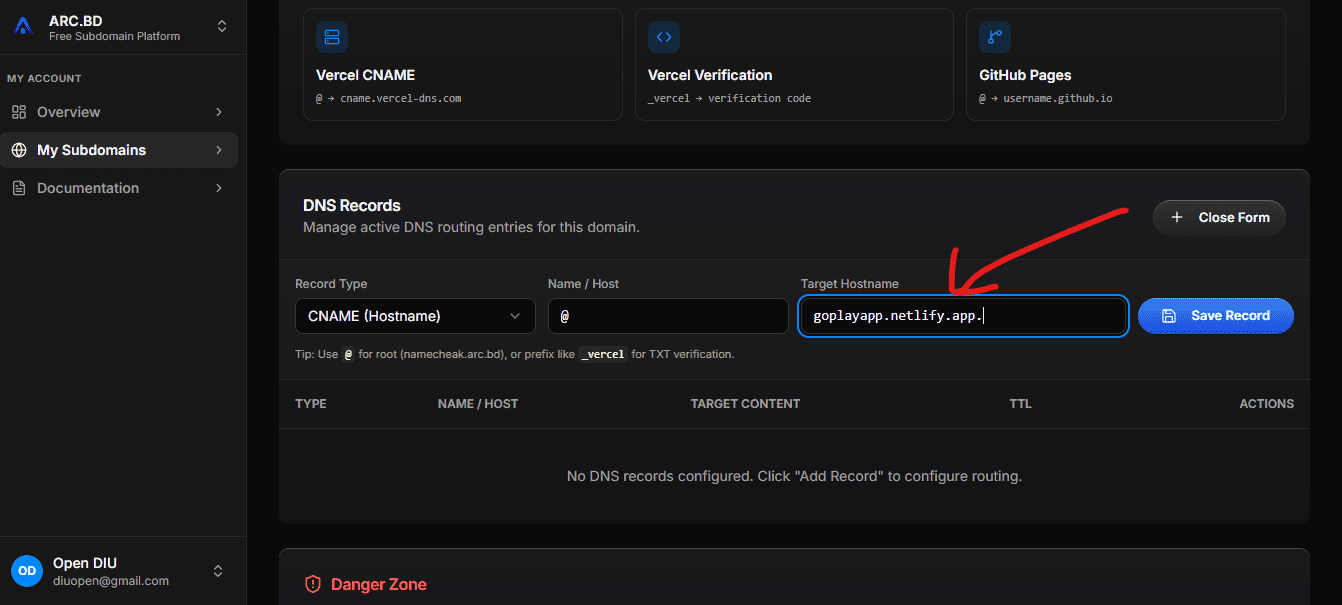Click the Save Record disk icon

coord(1169,316)
